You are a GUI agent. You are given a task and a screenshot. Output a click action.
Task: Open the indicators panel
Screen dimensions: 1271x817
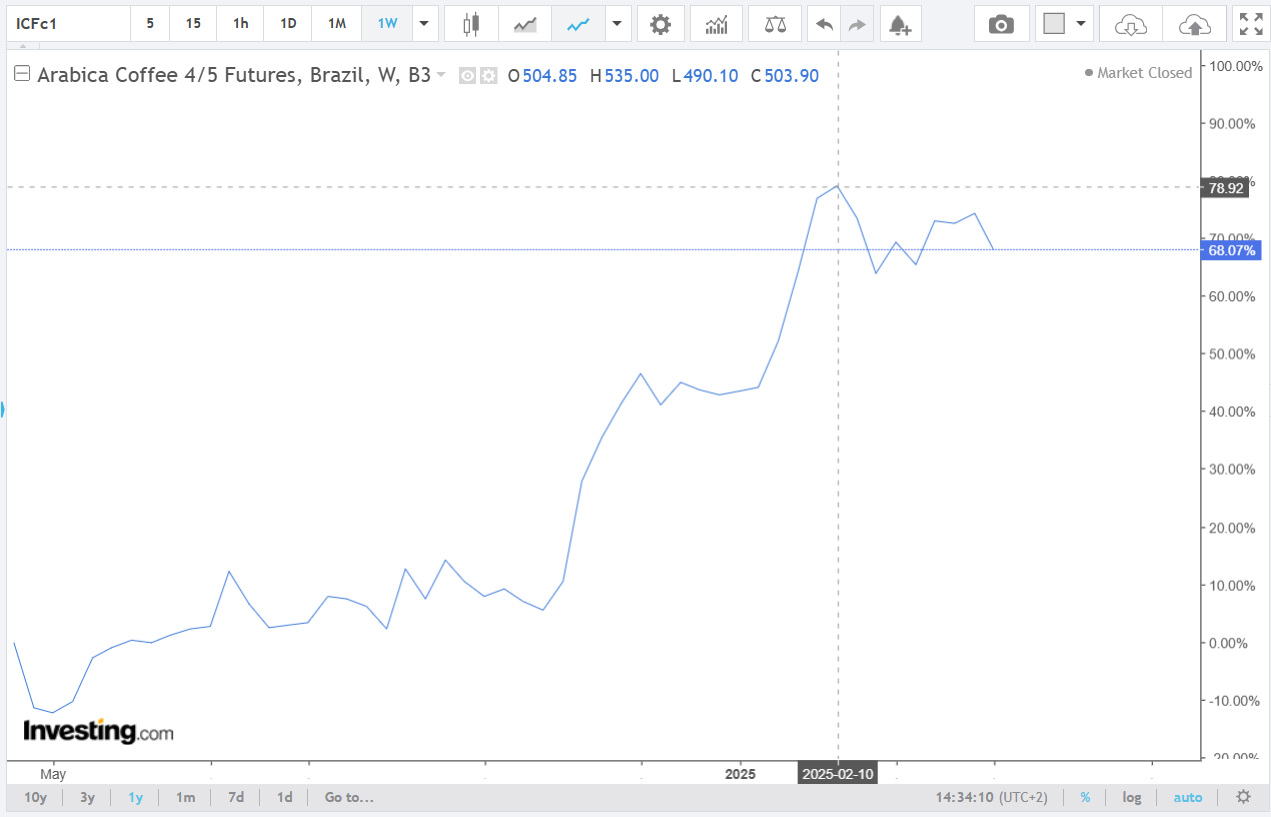point(716,24)
